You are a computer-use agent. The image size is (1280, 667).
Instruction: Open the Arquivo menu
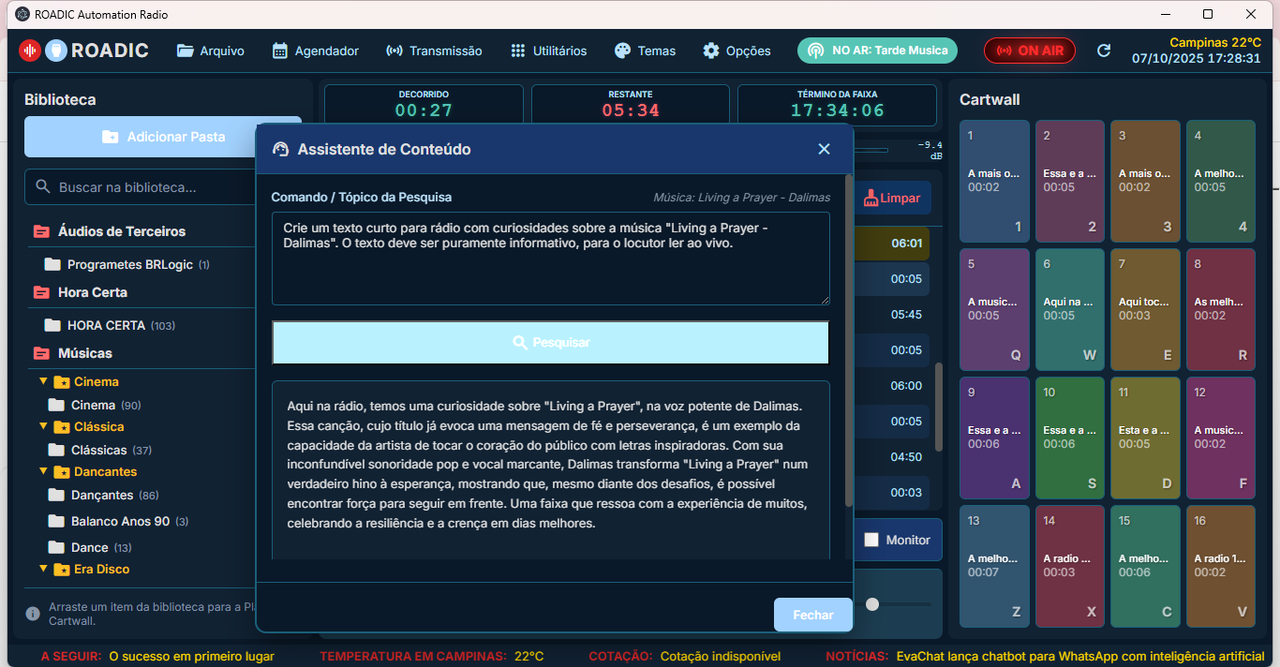click(210, 50)
